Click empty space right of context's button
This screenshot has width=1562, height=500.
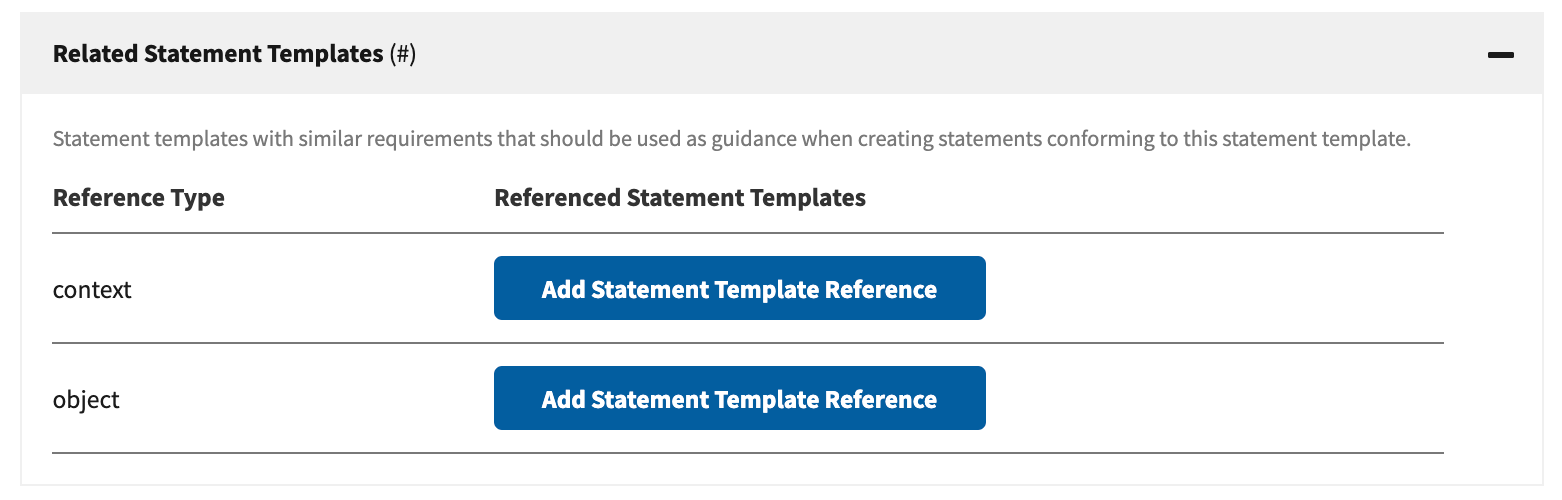pyautogui.click(x=1200, y=289)
